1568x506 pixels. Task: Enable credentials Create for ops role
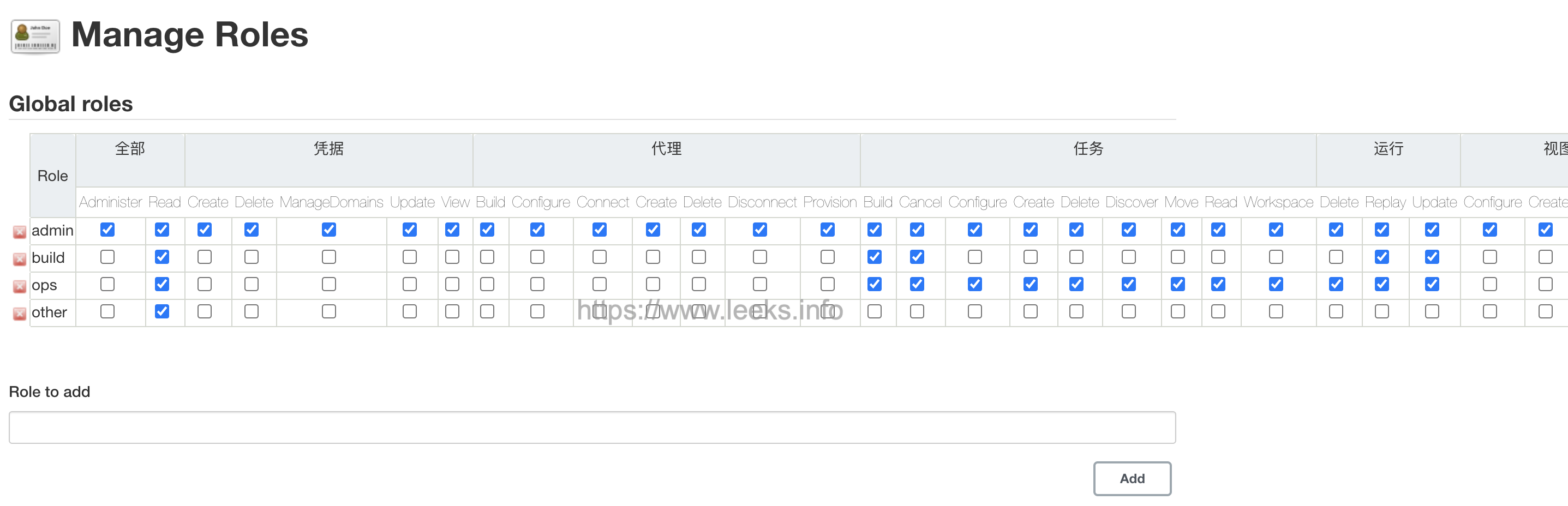pyautogui.click(x=205, y=284)
